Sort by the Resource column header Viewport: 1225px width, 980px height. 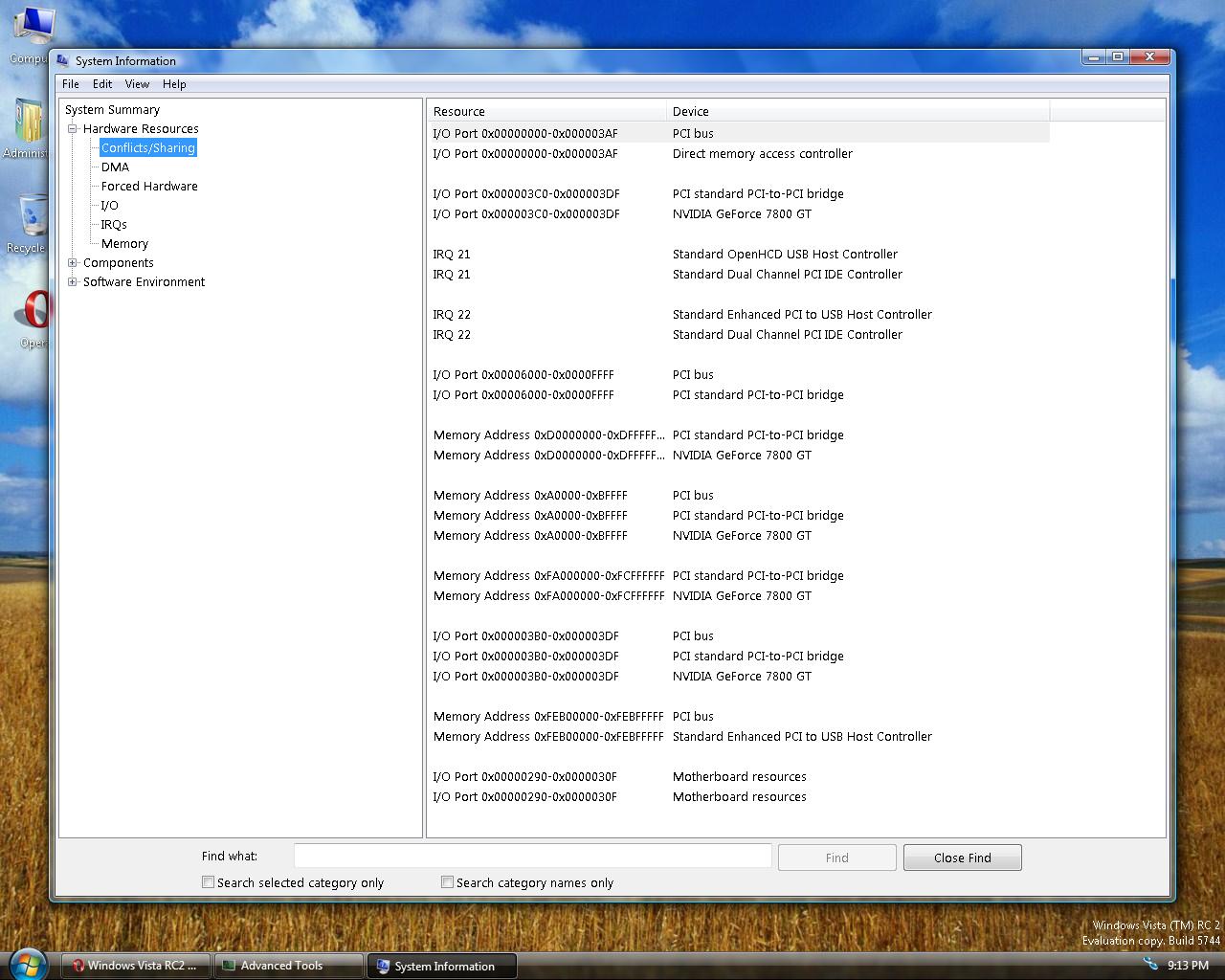point(546,111)
